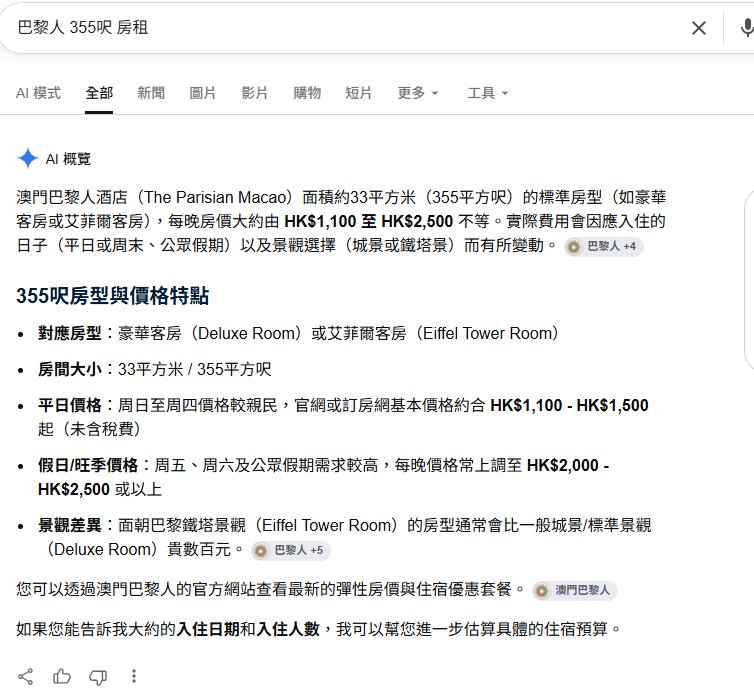Open the 澳門巴黎人 source chip
Viewport: 754px width, 698px height.
575,590
